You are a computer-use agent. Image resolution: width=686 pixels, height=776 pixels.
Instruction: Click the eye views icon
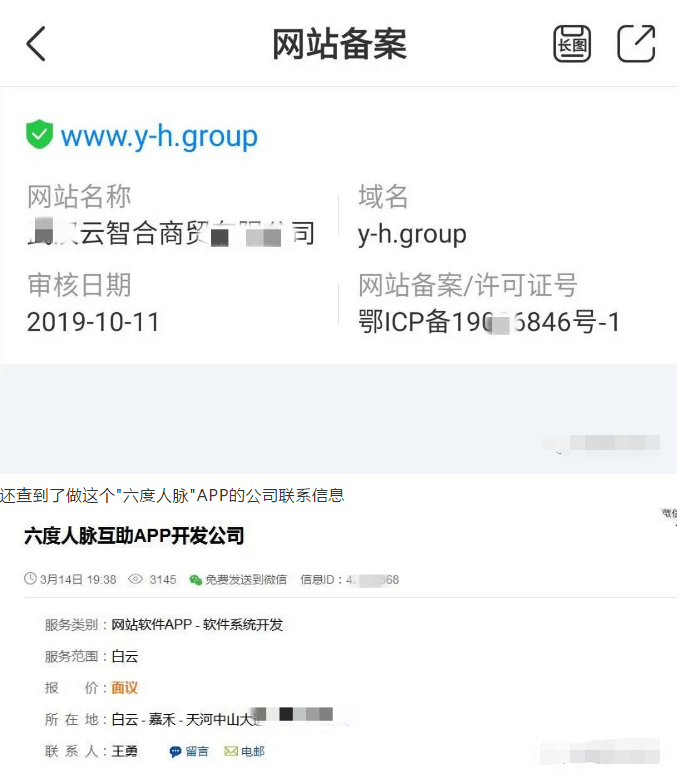point(135,579)
